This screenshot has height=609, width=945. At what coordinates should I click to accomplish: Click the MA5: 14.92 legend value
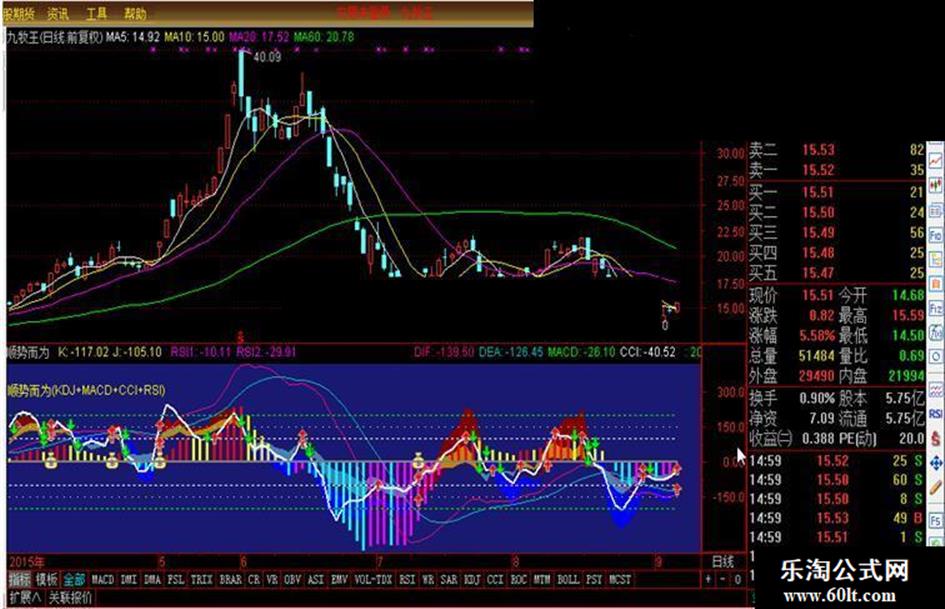133,37
